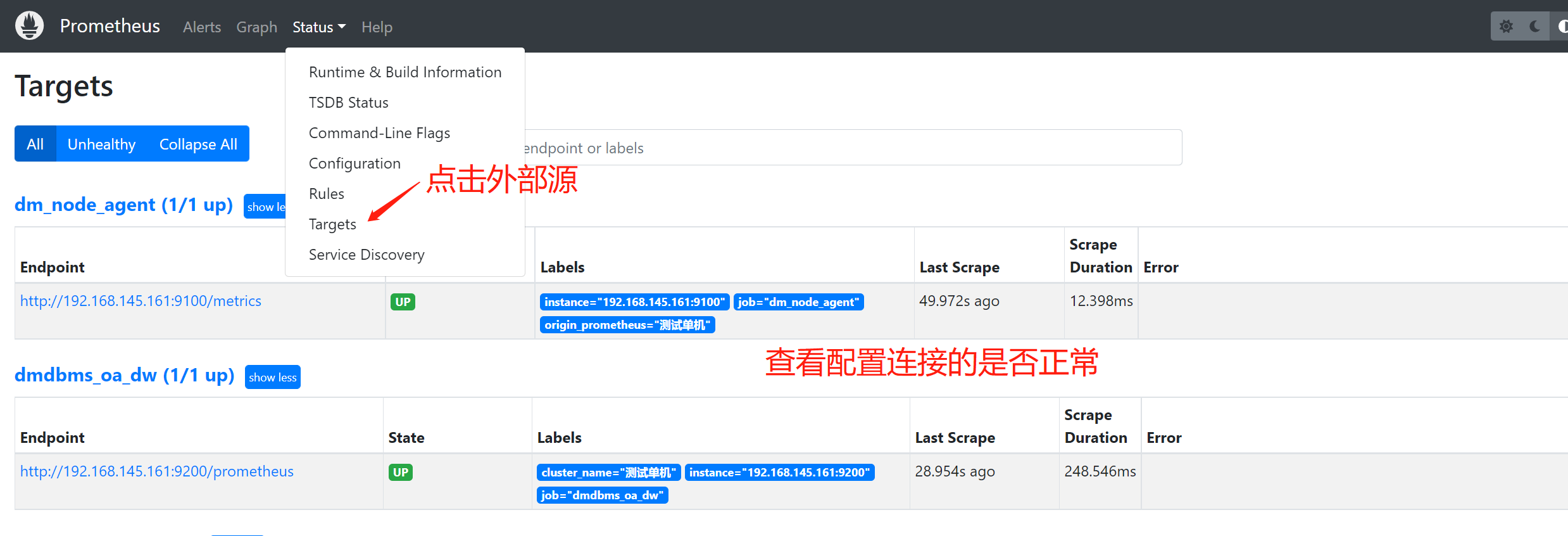Open the Help page
Image resolution: width=1568 pixels, height=536 pixels.
point(377,27)
